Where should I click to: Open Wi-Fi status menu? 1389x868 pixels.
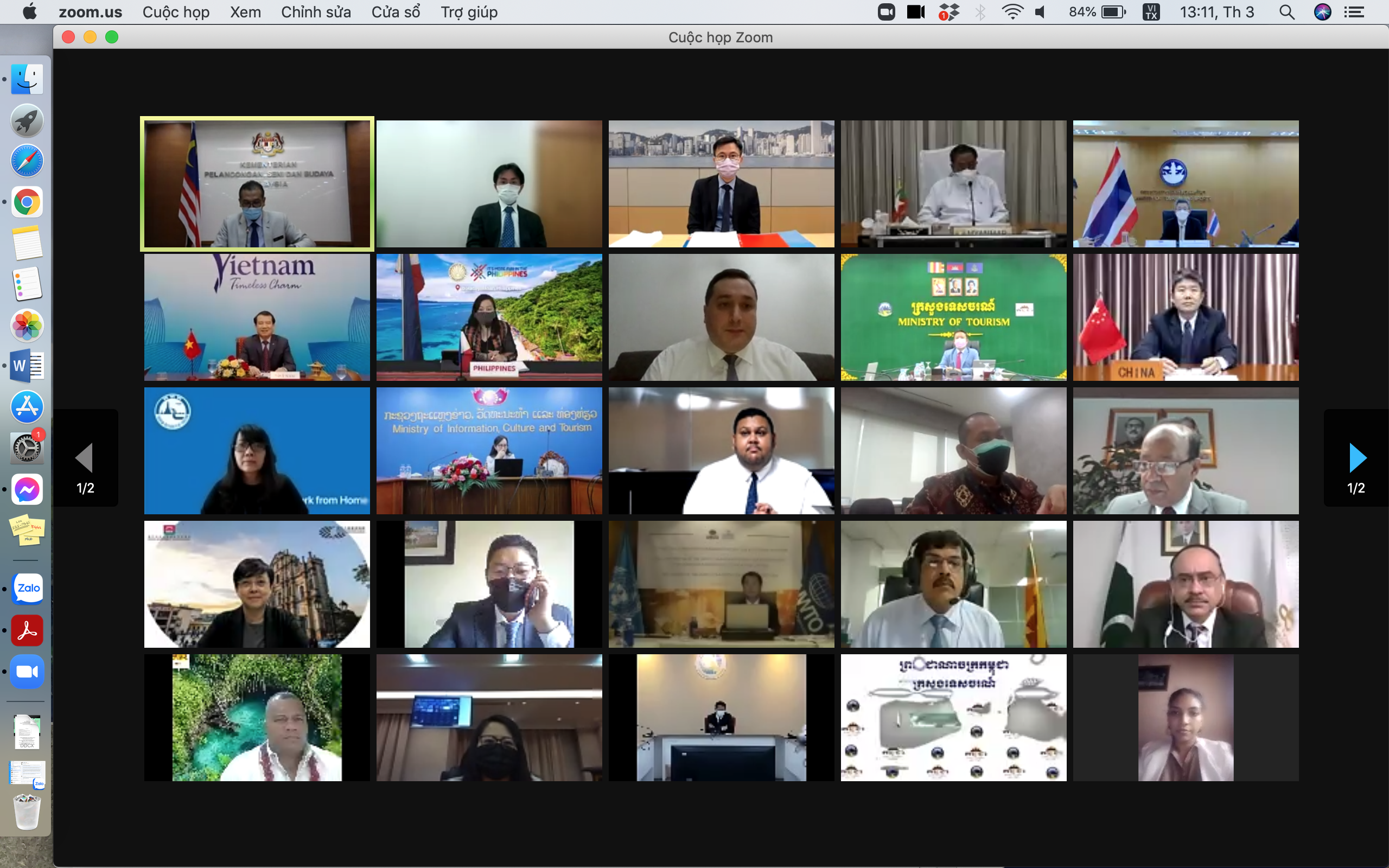[1012, 12]
